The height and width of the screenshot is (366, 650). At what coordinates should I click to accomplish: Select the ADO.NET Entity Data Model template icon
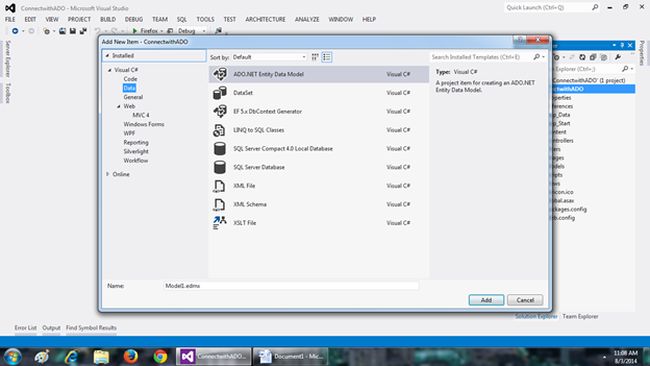click(220, 74)
